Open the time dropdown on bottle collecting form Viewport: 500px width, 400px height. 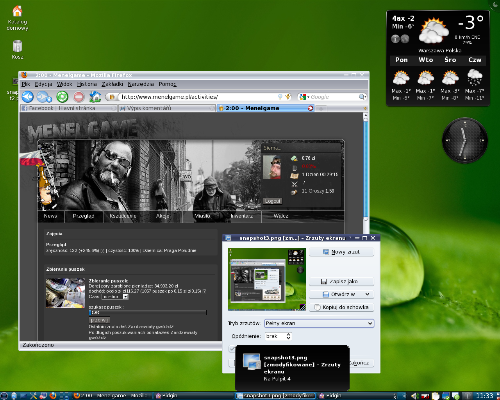(x=115, y=296)
